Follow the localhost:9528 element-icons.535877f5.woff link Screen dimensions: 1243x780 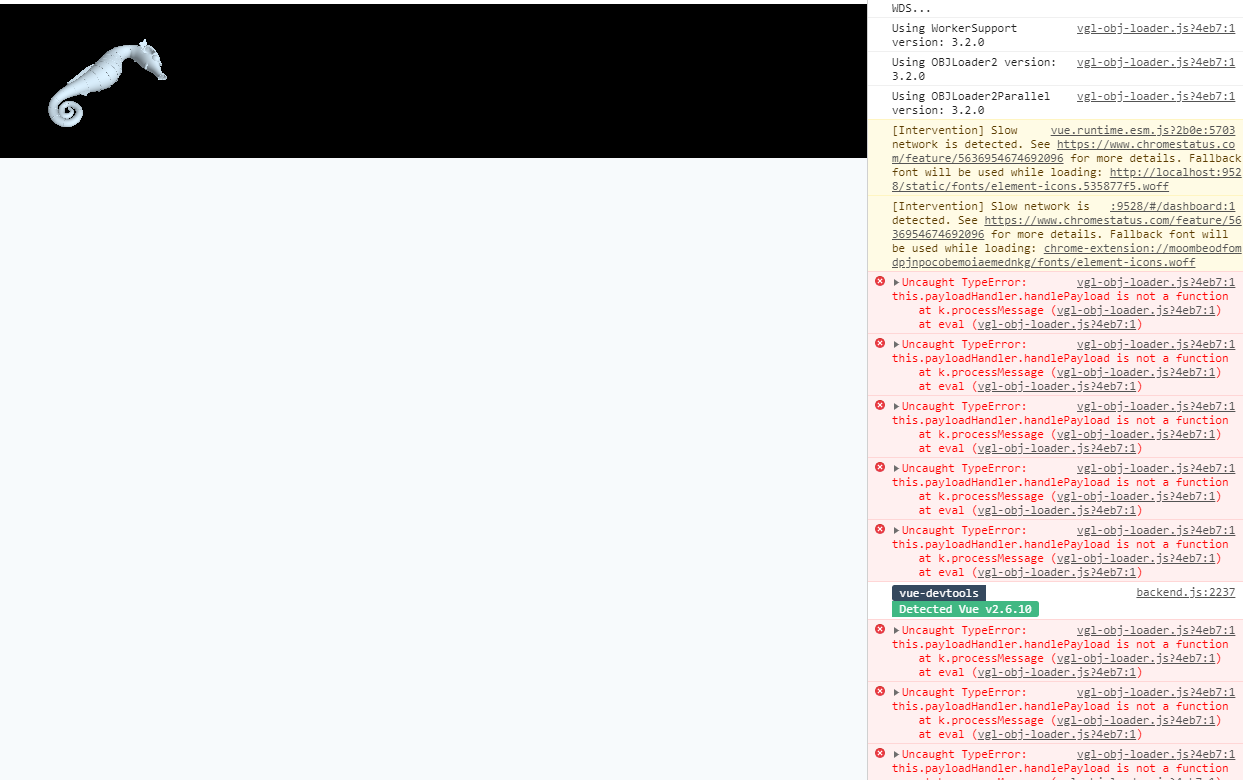[1066, 180]
